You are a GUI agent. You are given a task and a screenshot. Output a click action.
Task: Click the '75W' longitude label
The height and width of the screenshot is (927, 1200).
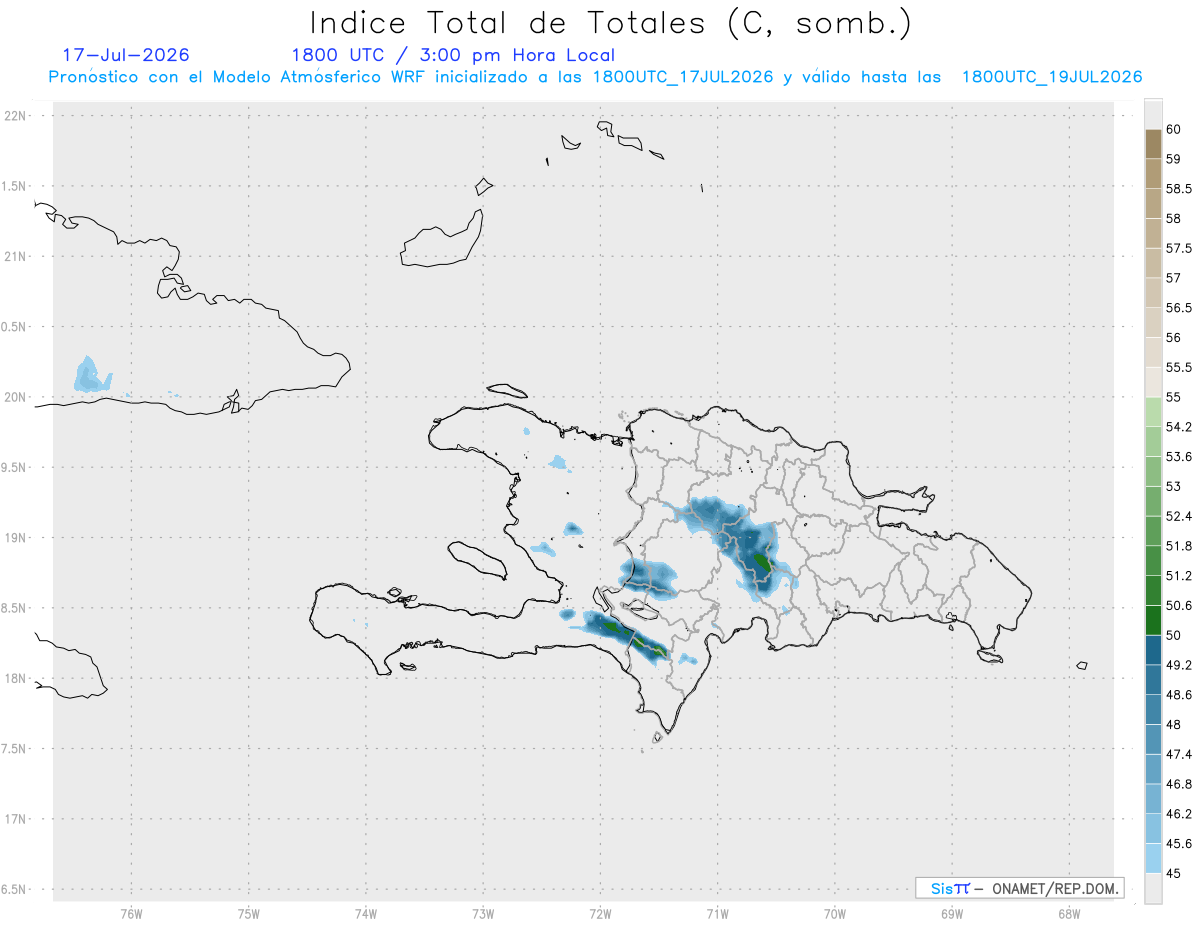249,912
